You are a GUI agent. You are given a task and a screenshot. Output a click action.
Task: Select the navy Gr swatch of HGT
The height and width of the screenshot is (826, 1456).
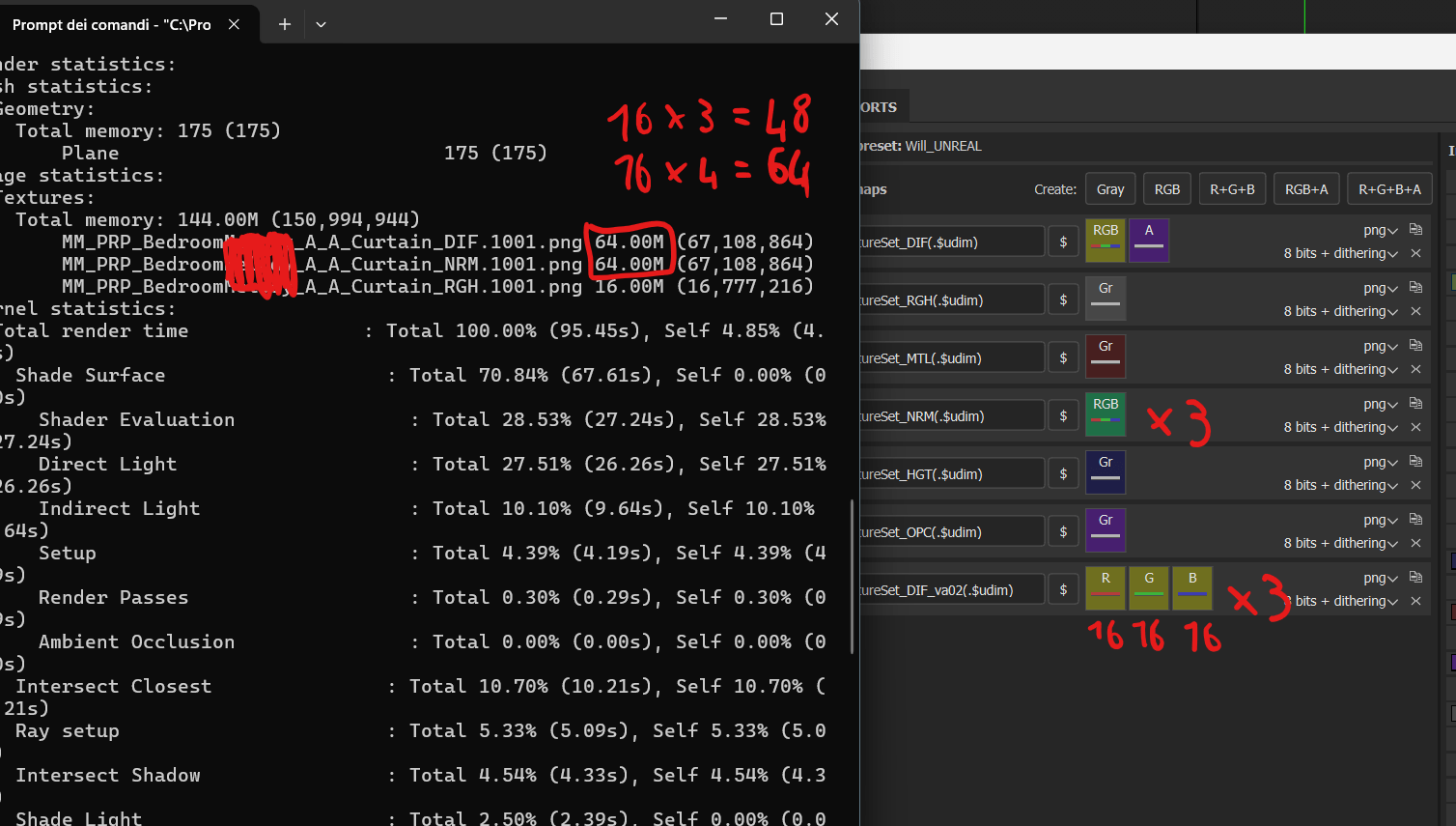[1106, 472]
